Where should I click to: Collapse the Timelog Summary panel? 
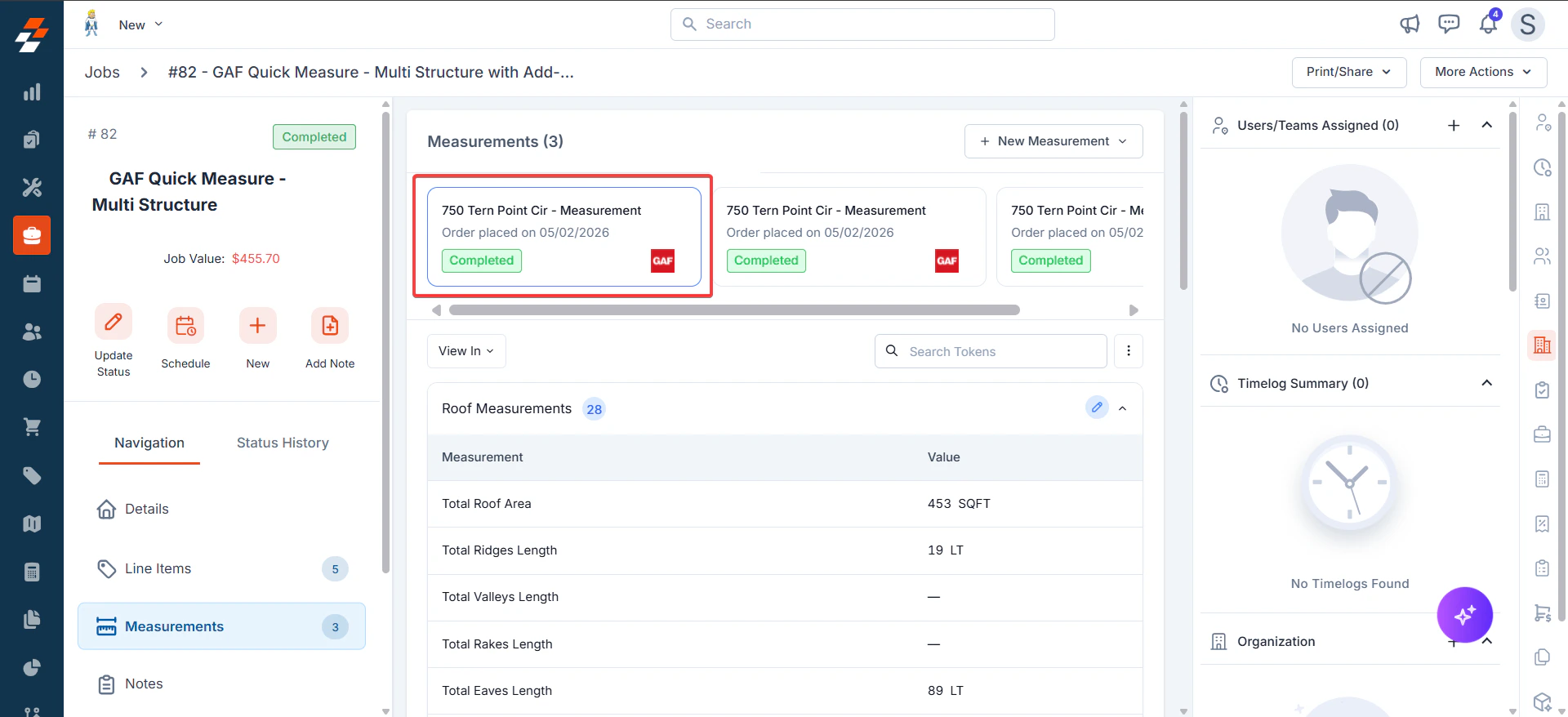(x=1487, y=383)
